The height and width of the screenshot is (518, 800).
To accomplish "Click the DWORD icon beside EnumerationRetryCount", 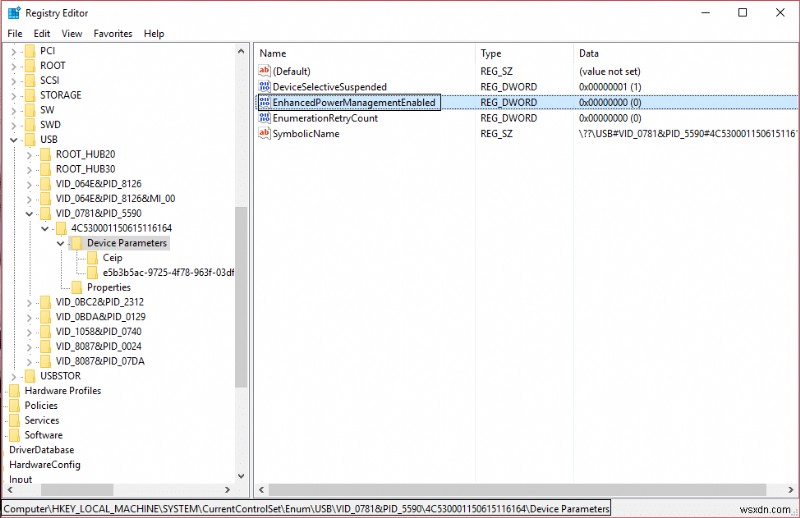I will pos(264,118).
